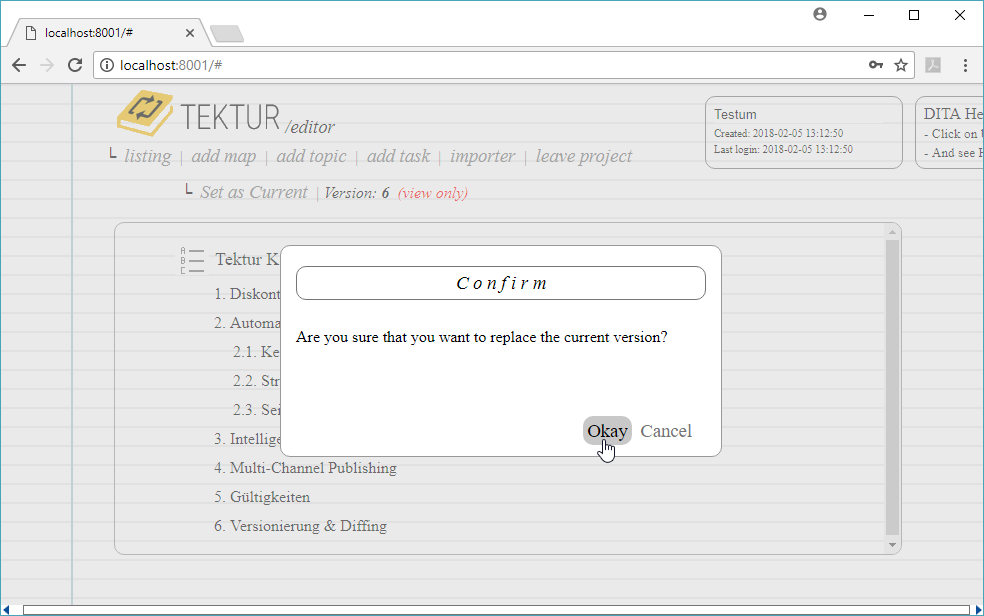The image size is (984, 616).
Task: Click the localhost:8001 address bar
Action: [480, 65]
